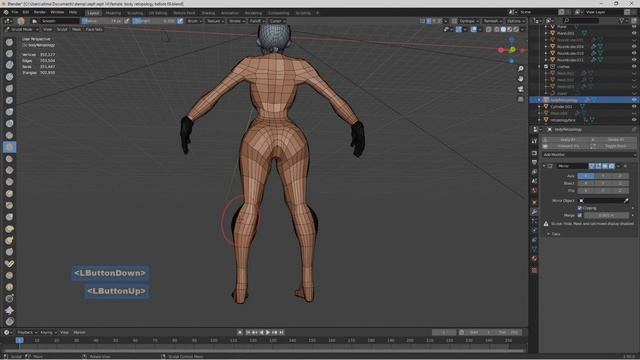The width and height of the screenshot is (640, 360).
Task: Hide Cylinder.001 using its eye icon
Action: point(634,107)
